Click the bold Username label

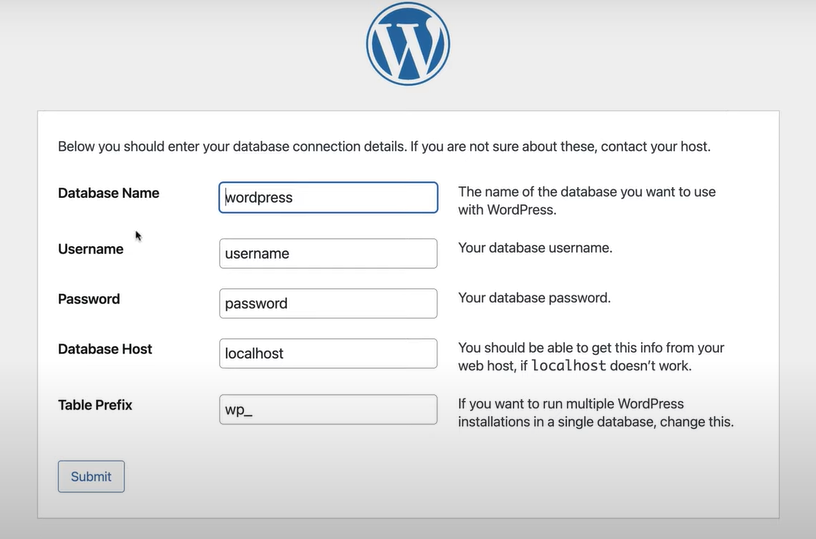tap(91, 249)
